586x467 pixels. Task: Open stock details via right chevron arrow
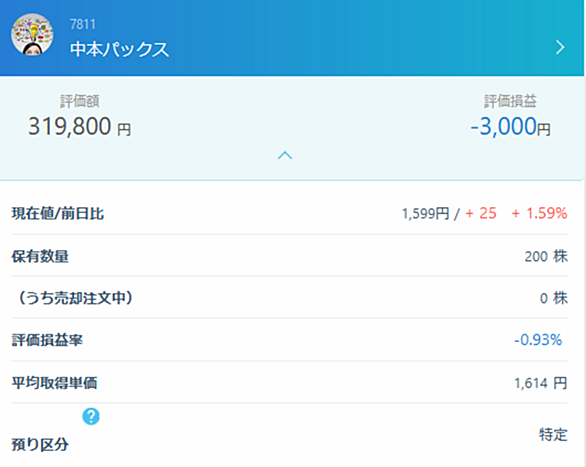click(560, 47)
